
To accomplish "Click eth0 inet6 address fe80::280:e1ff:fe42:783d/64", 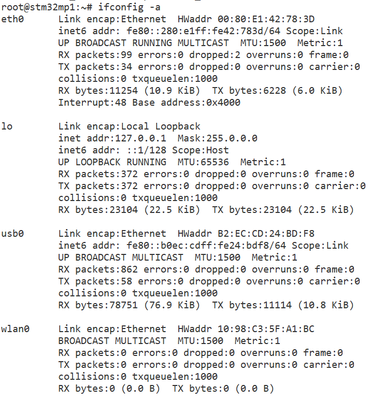I will coord(203,31).
